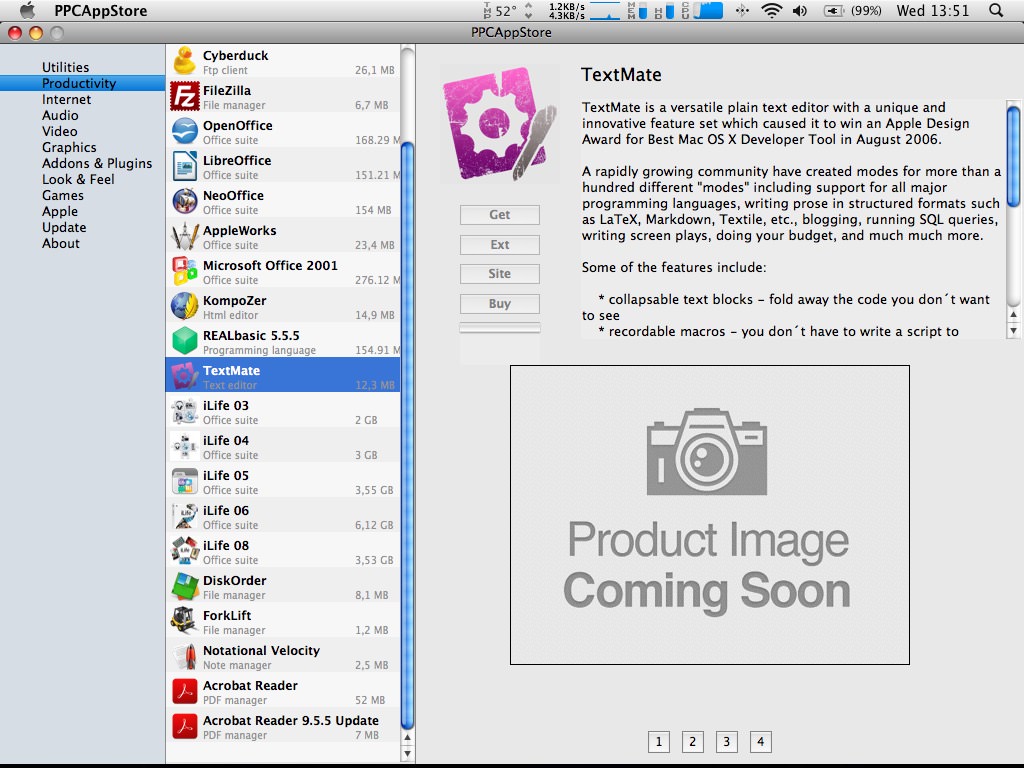This screenshot has width=1024, height=768.
Task: Click the battery status indicator
Action: point(852,10)
